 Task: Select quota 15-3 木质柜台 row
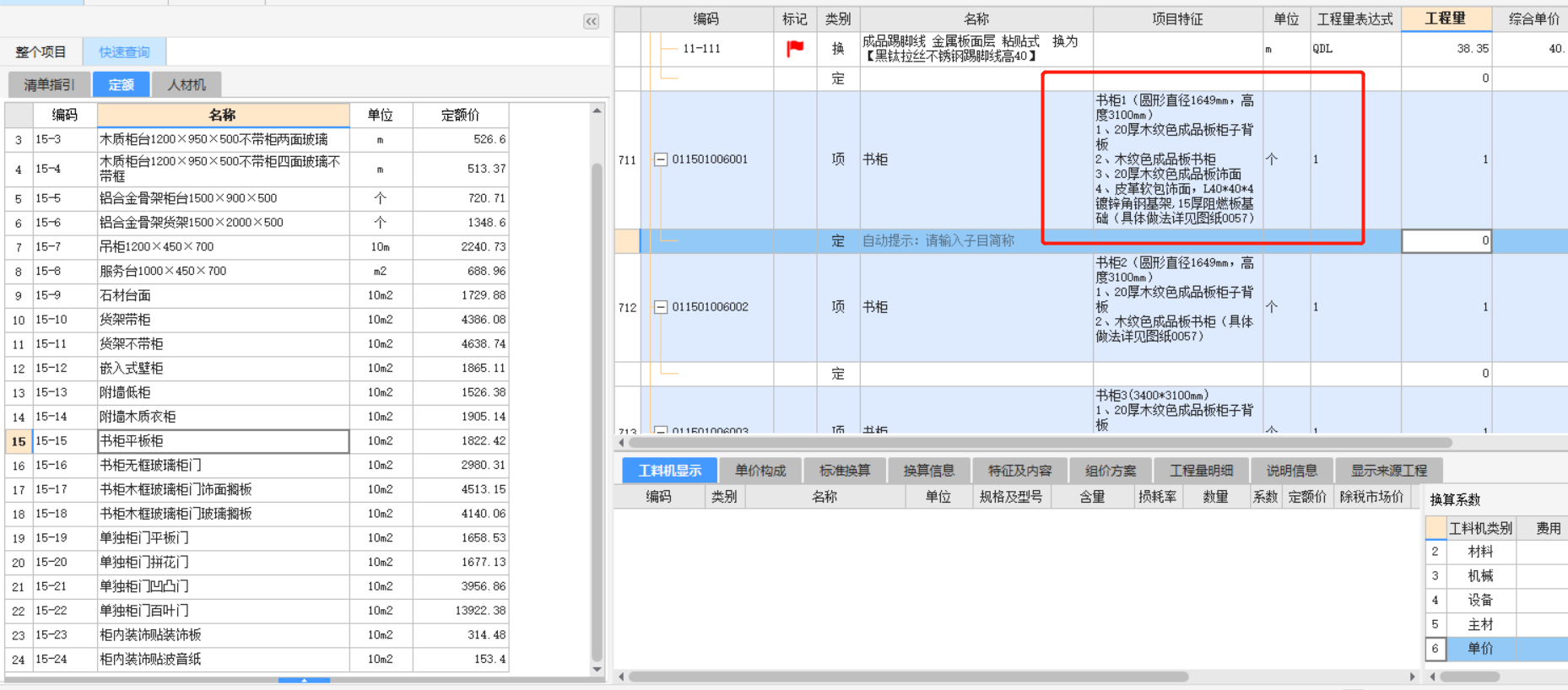(224, 139)
